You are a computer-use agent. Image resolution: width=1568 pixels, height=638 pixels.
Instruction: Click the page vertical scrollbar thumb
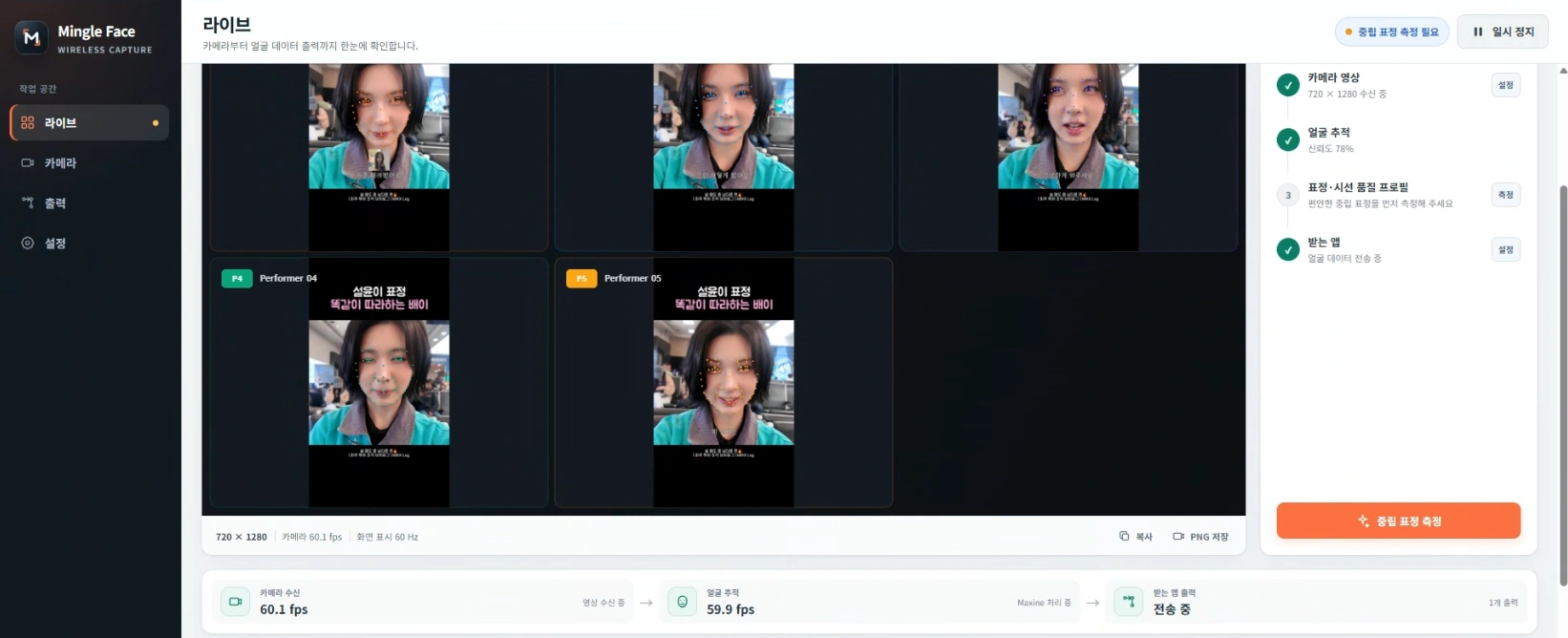(x=1563, y=385)
